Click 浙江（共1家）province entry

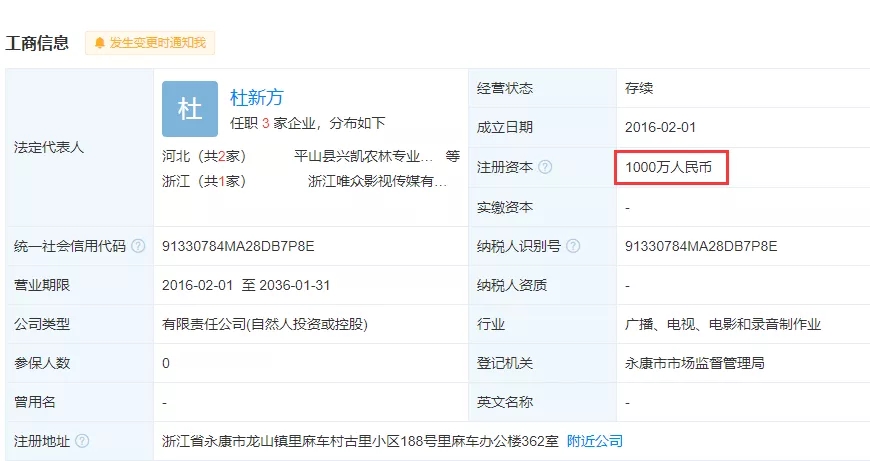point(204,181)
